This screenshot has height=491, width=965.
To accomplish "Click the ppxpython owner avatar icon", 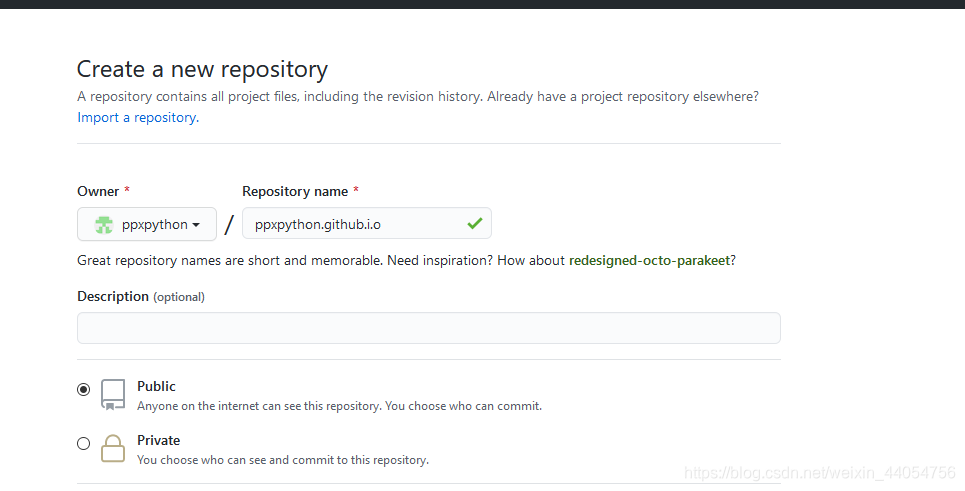I will (104, 225).
